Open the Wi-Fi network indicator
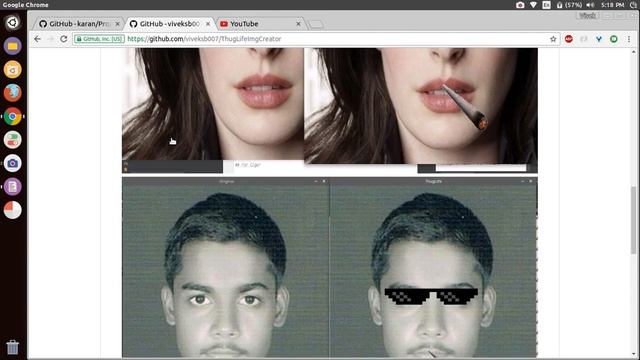The image size is (640, 360). click(533, 5)
